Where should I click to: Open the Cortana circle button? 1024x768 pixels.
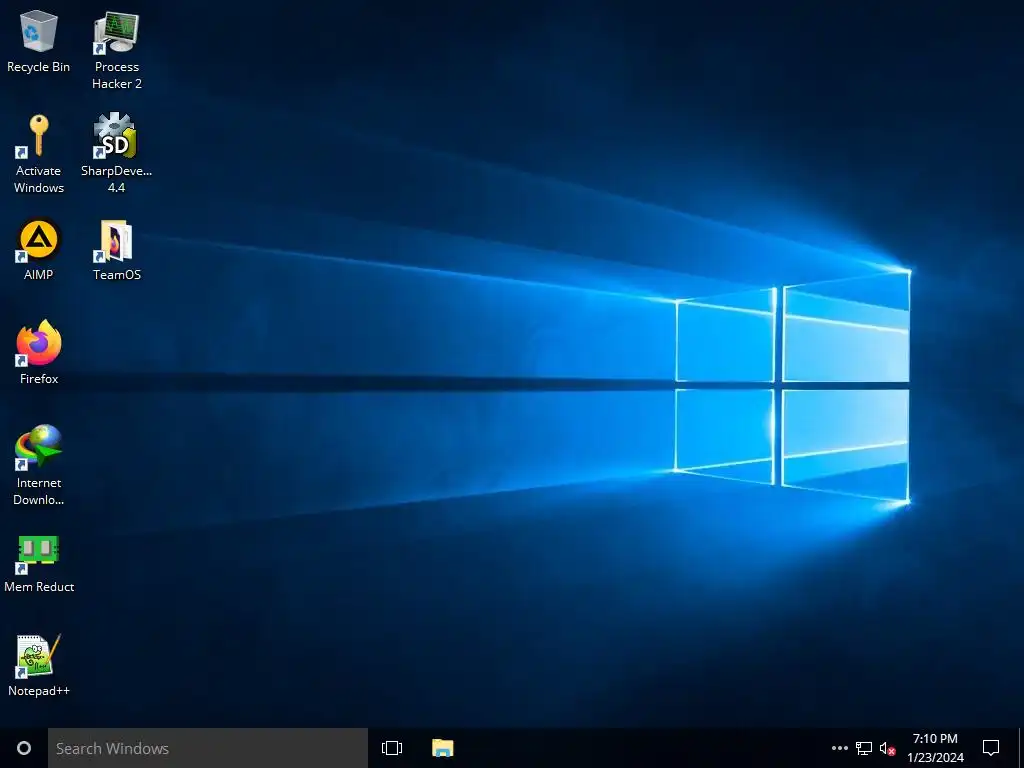pyautogui.click(x=24, y=748)
